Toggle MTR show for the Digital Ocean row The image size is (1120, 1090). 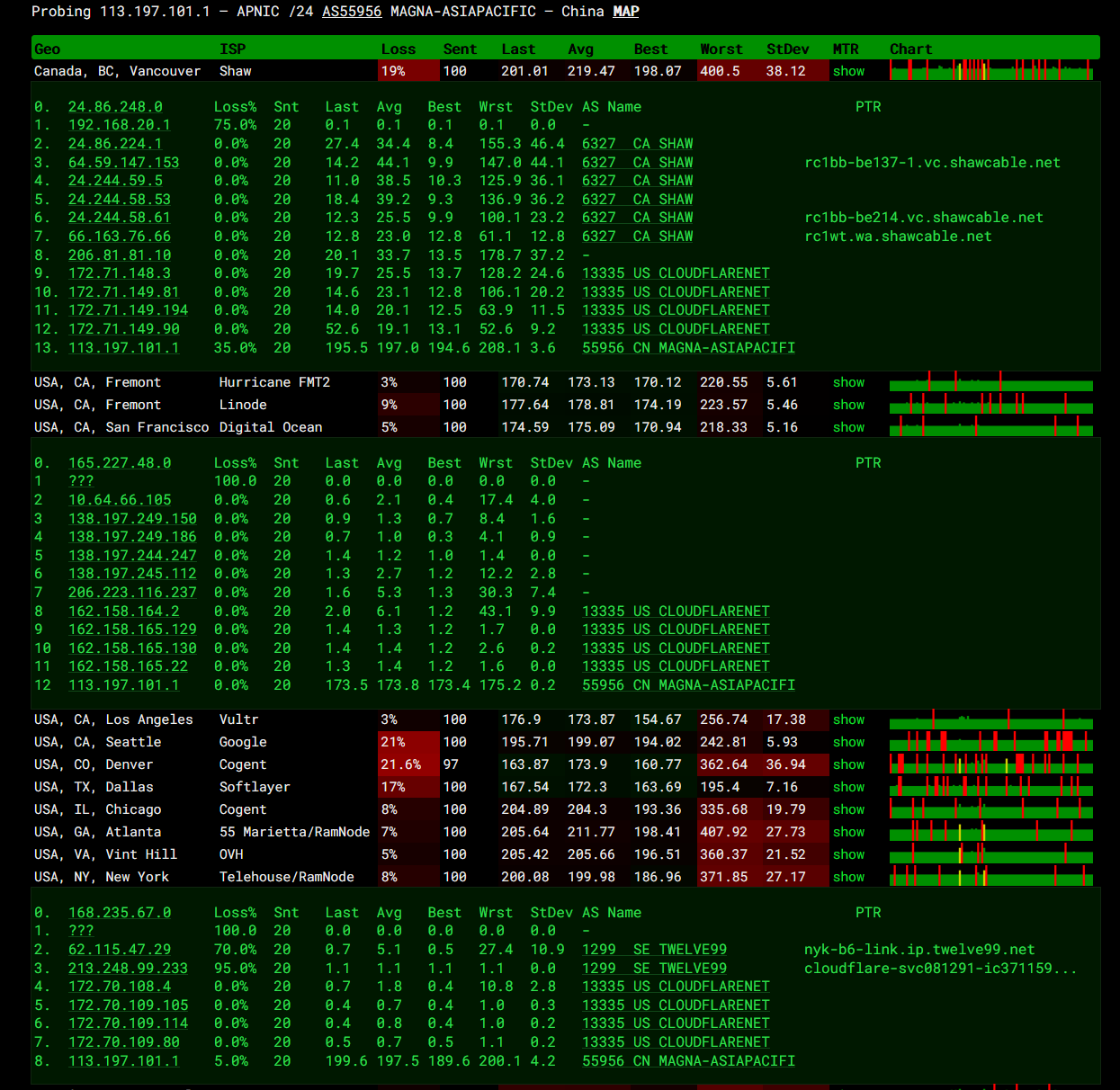click(848, 427)
